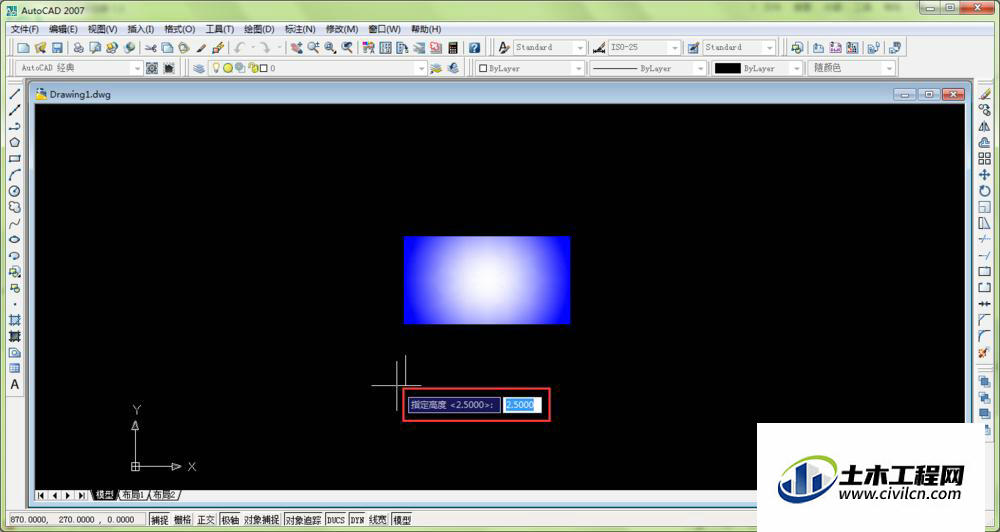
Task: Click the Plot (print) icon
Action: tap(78, 48)
